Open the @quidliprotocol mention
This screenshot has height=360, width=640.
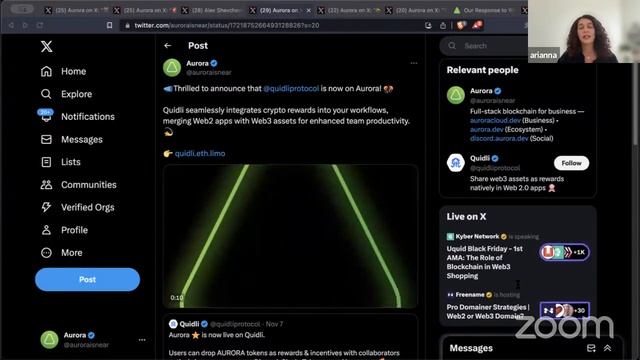(291, 89)
